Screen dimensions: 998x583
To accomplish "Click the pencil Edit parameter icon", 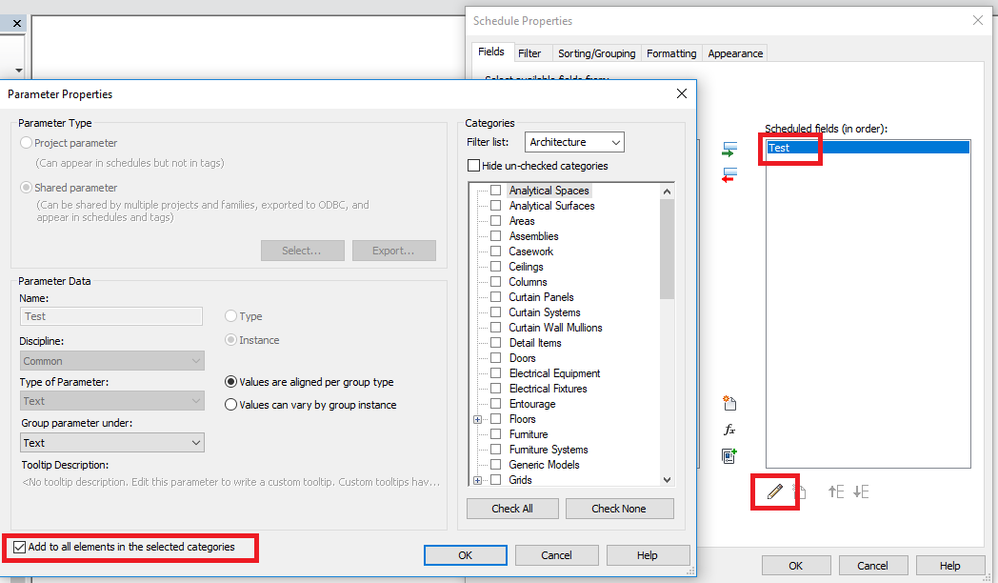I will [x=775, y=491].
